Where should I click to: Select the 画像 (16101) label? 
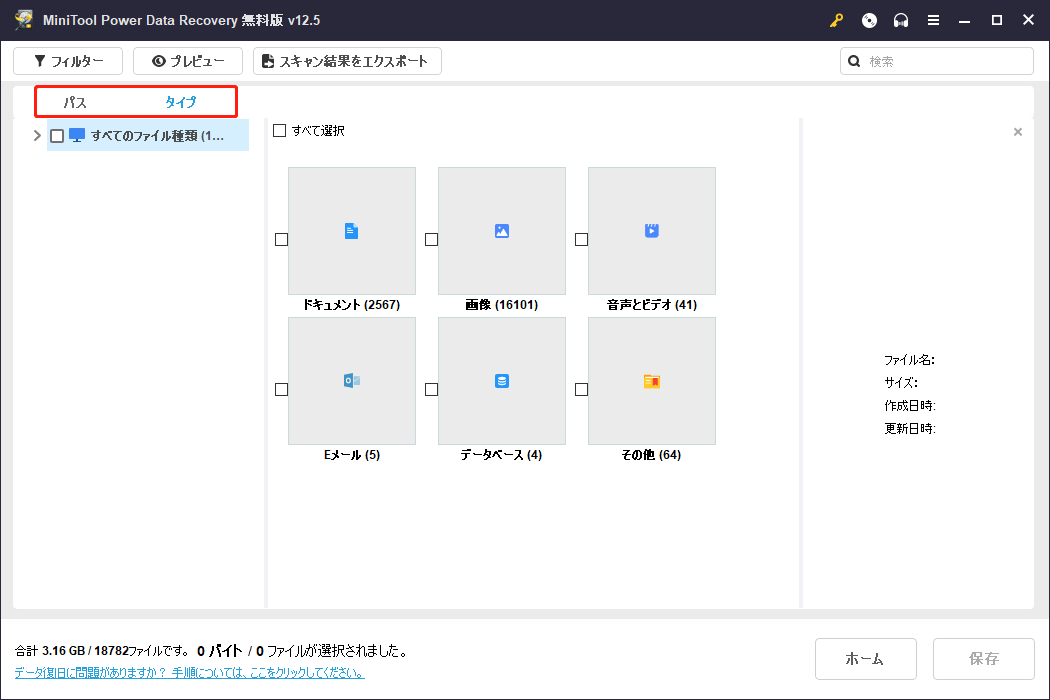tap(502, 305)
